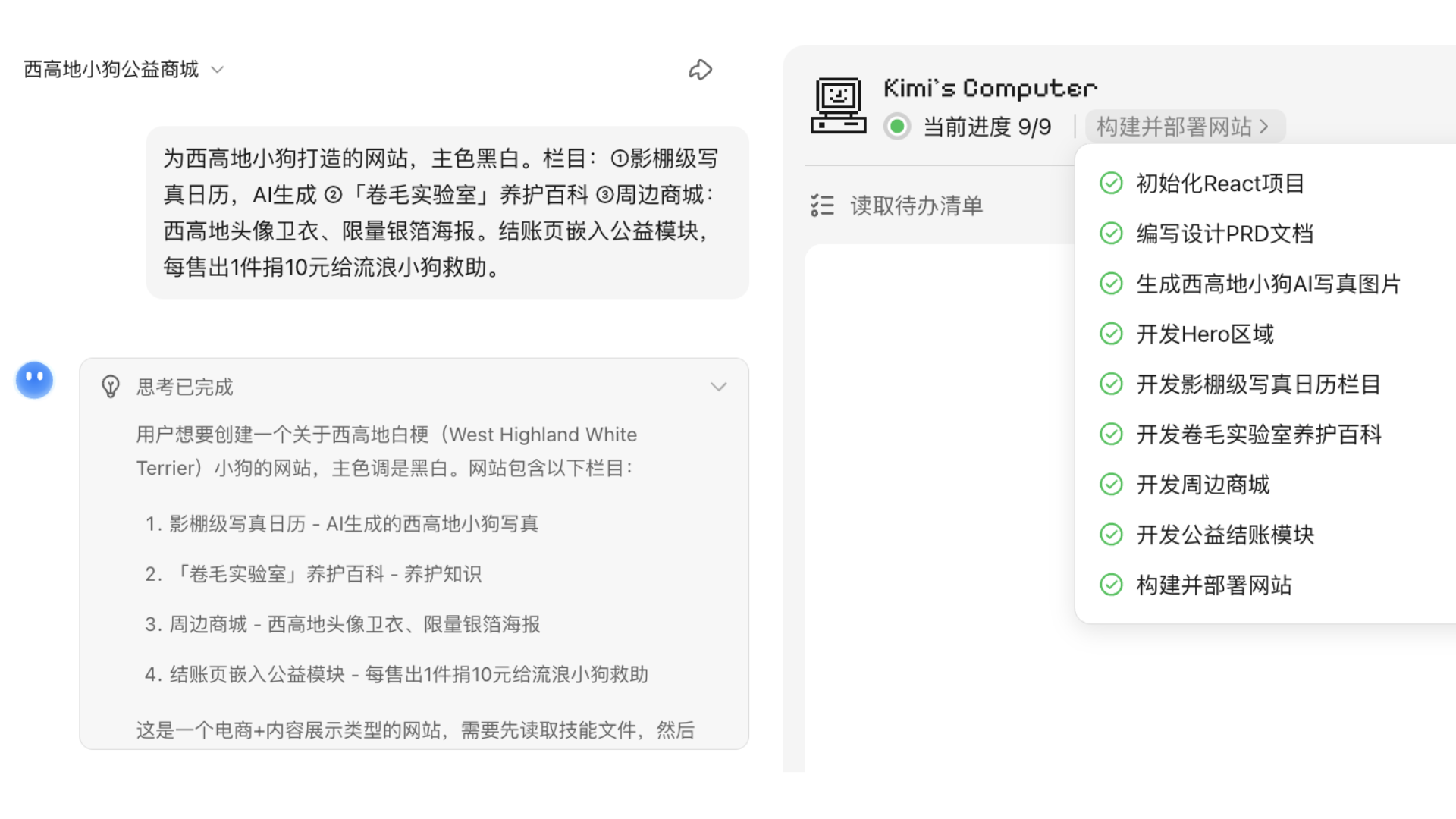1456x819 pixels.
Task: Select 开发卷毛实验室养护百科 step
Action: 1258,435
